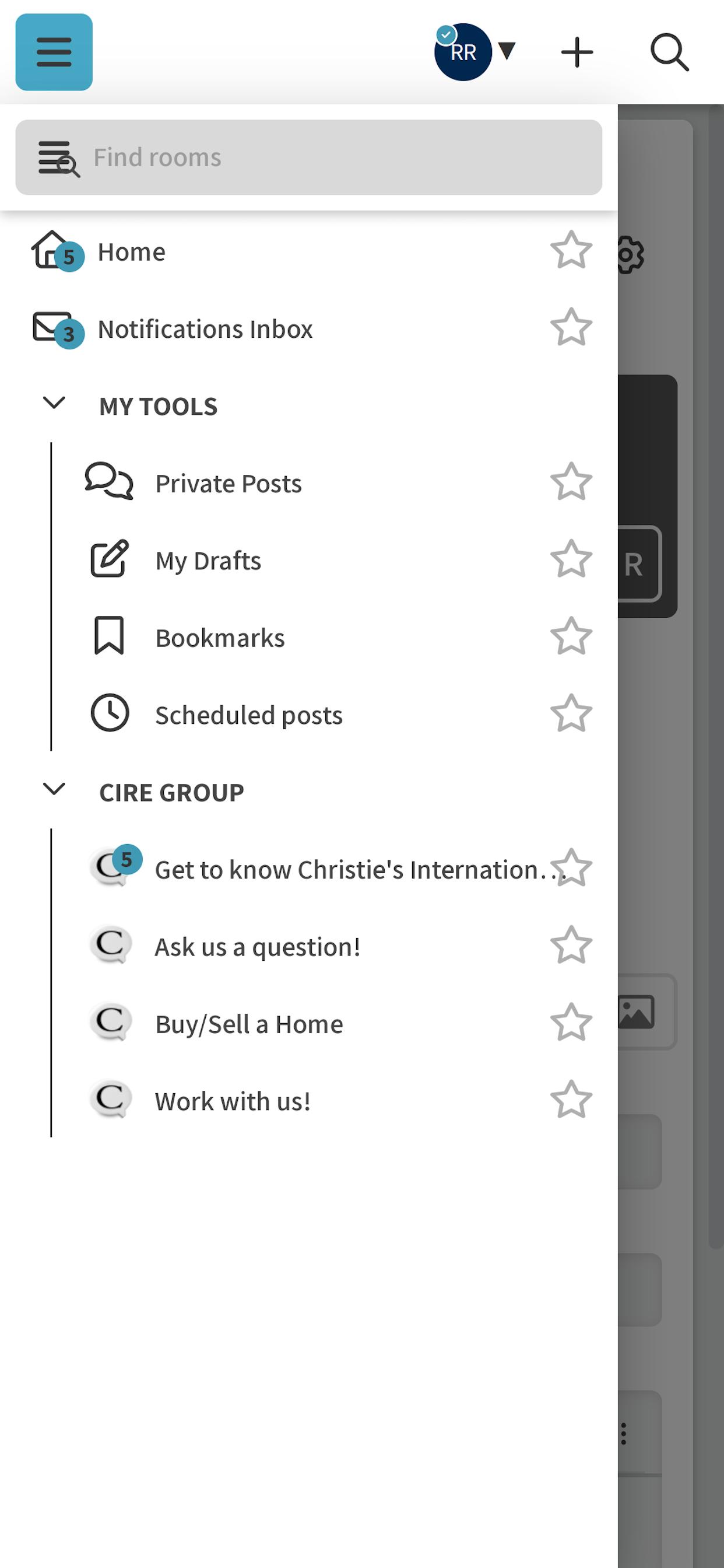
Task: Star the Buy/Sell a Home room
Action: tap(571, 1023)
